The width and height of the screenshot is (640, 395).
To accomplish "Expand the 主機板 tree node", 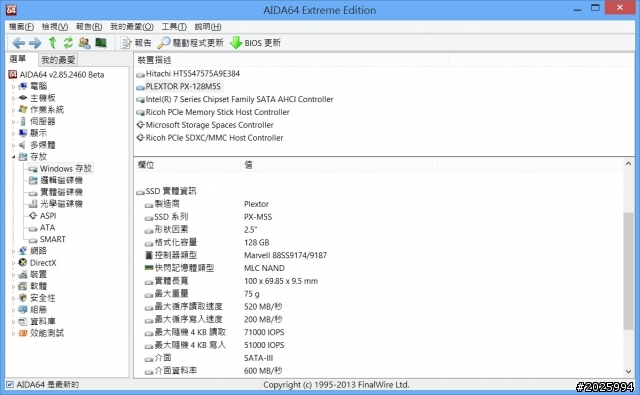I will pyautogui.click(x=13, y=98).
